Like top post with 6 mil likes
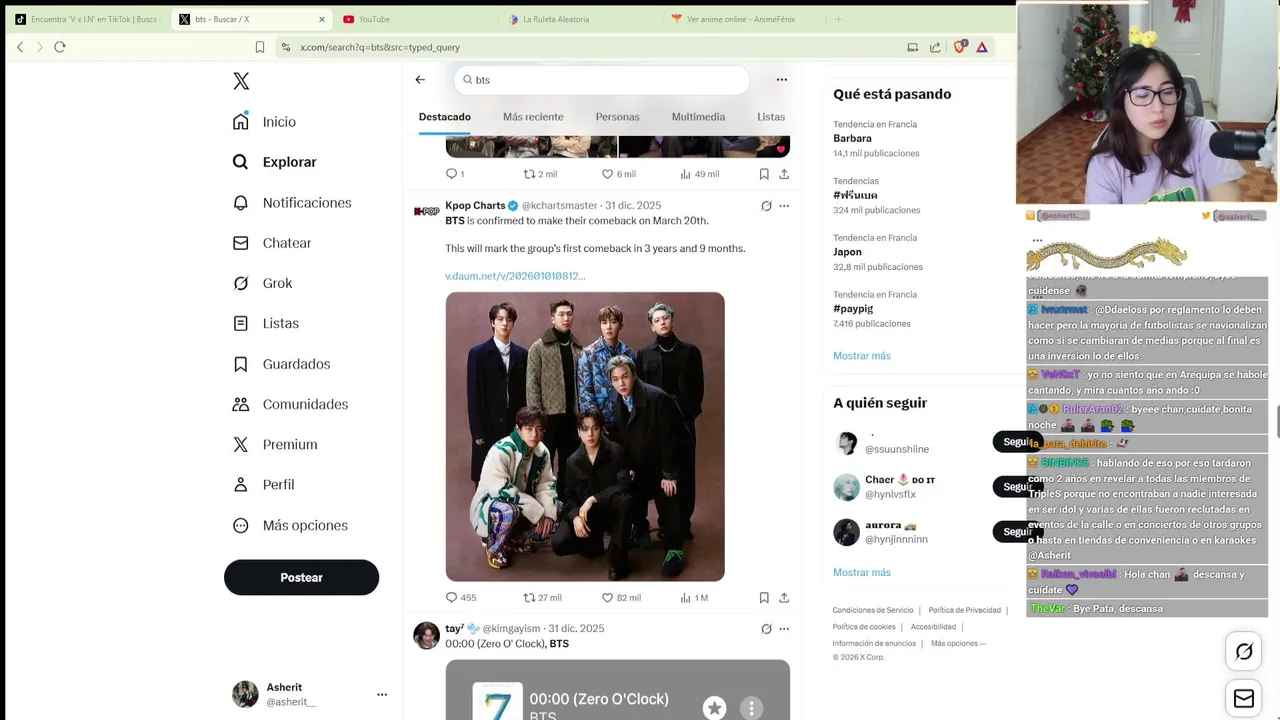 point(618,174)
